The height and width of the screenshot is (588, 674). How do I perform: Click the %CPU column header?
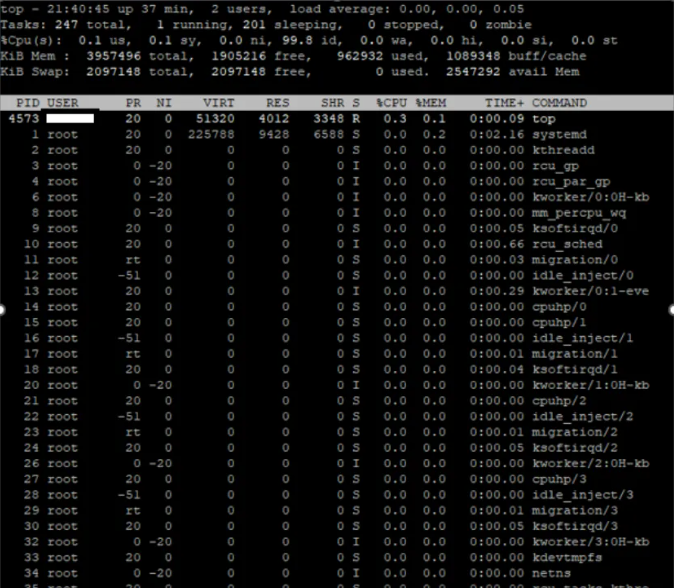click(391, 103)
